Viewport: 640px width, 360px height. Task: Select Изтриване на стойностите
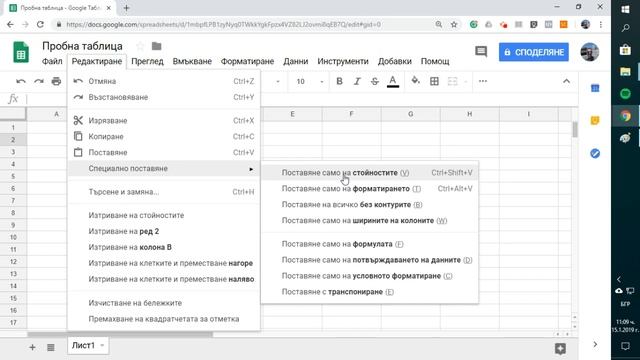point(164,215)
